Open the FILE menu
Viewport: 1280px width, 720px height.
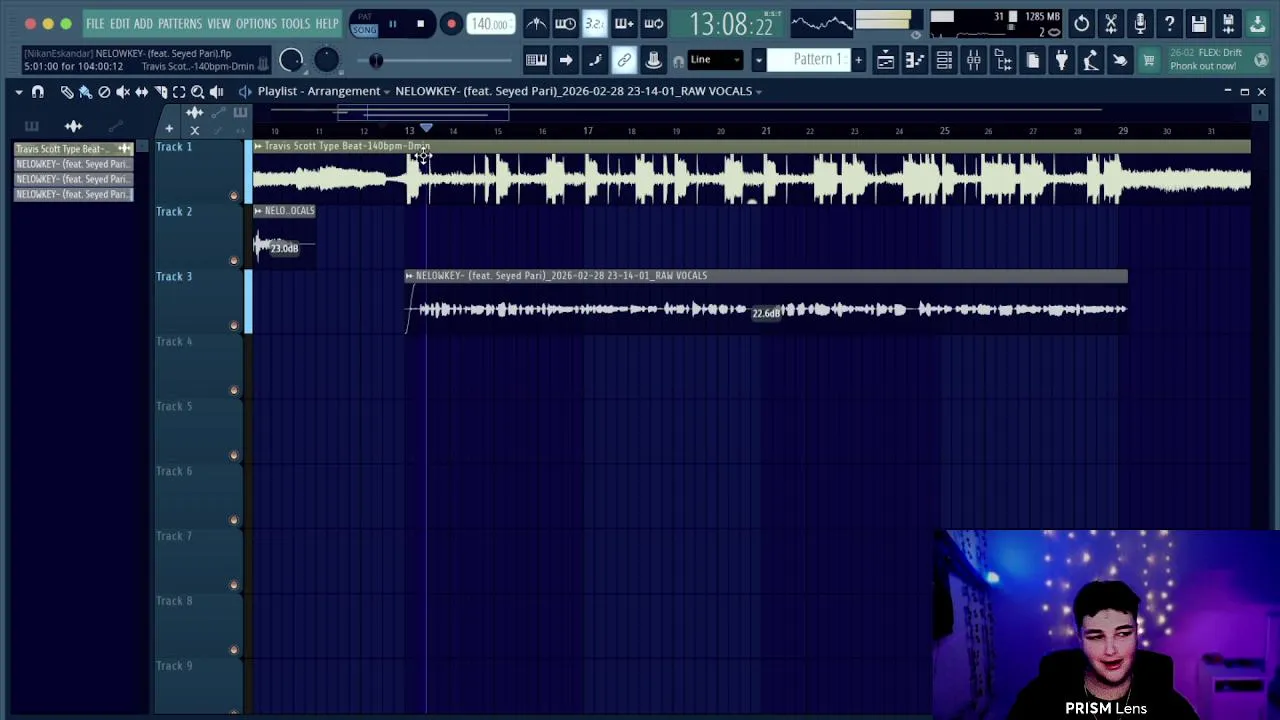pos(95,23)
